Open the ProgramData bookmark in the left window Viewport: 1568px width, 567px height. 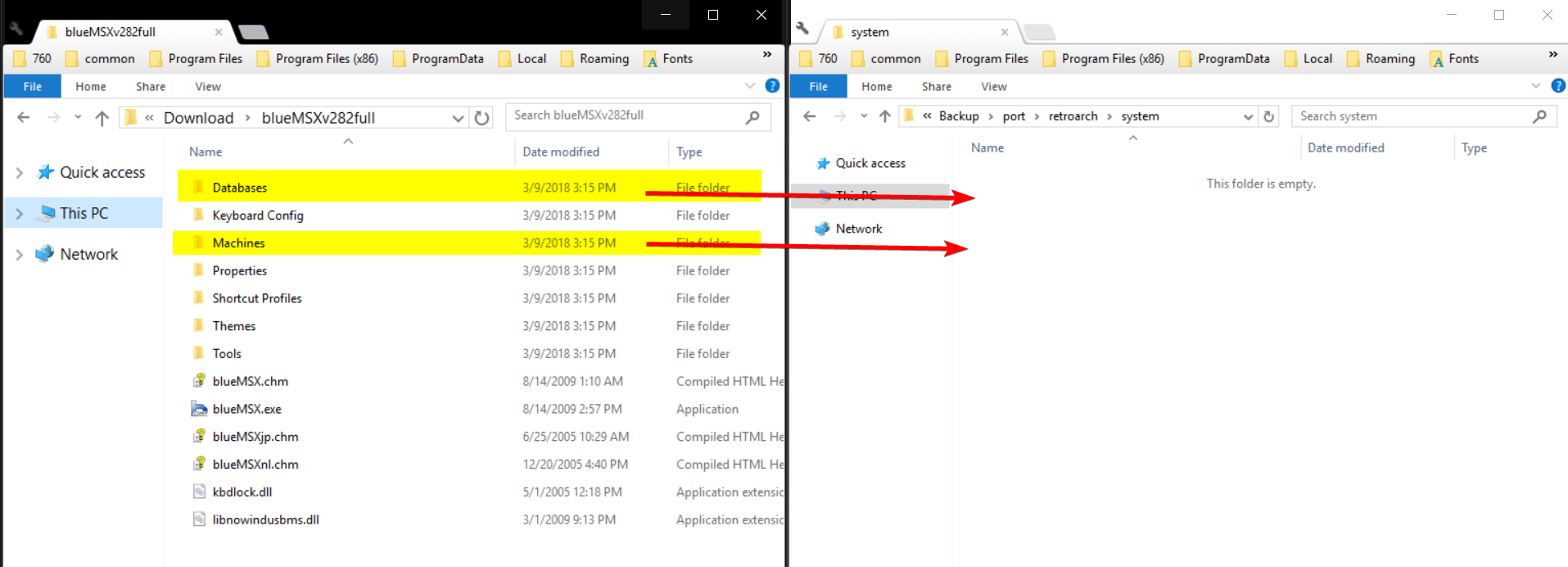click(x=438, y=59)
